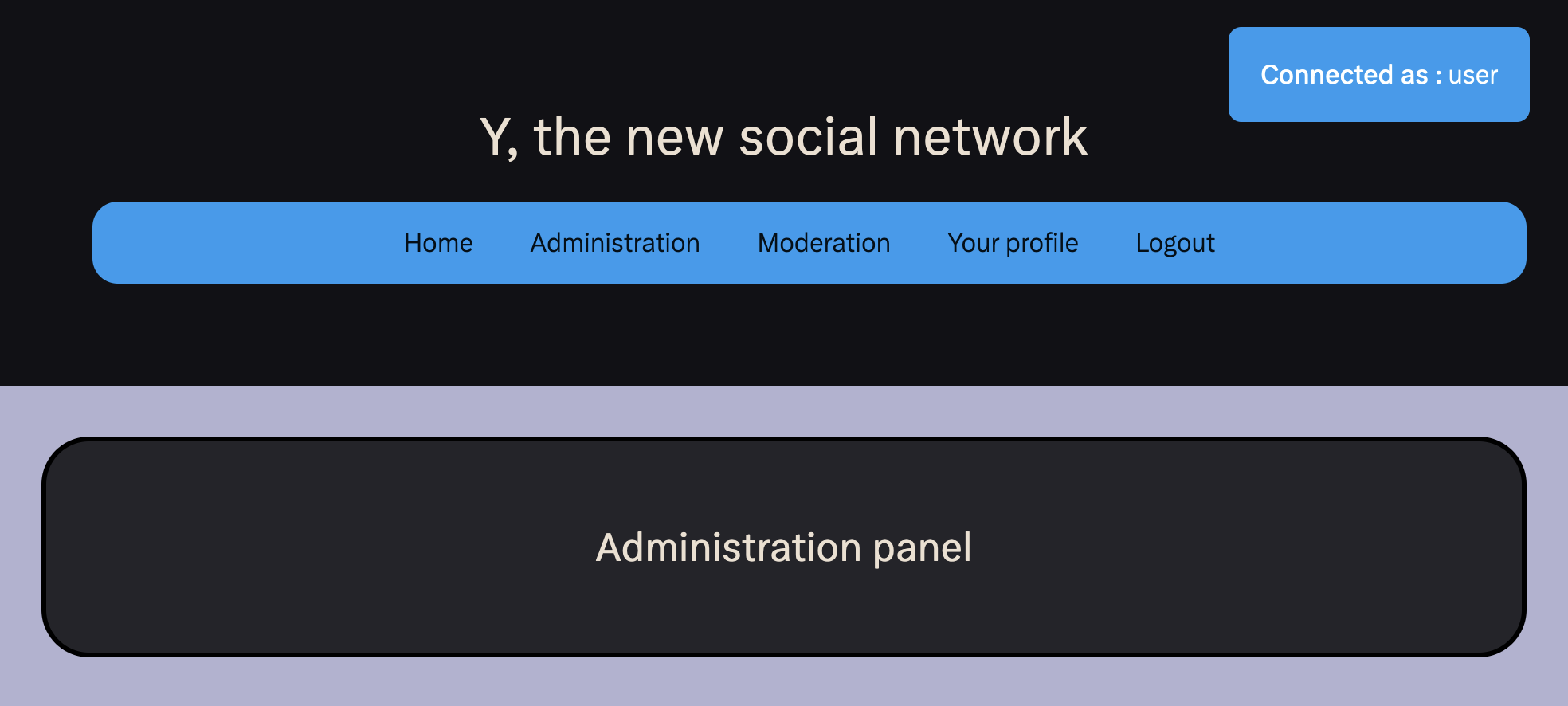The image size is (1568, 706).
Task: Click the connection status indicator top right
Action: point(1379,74)
